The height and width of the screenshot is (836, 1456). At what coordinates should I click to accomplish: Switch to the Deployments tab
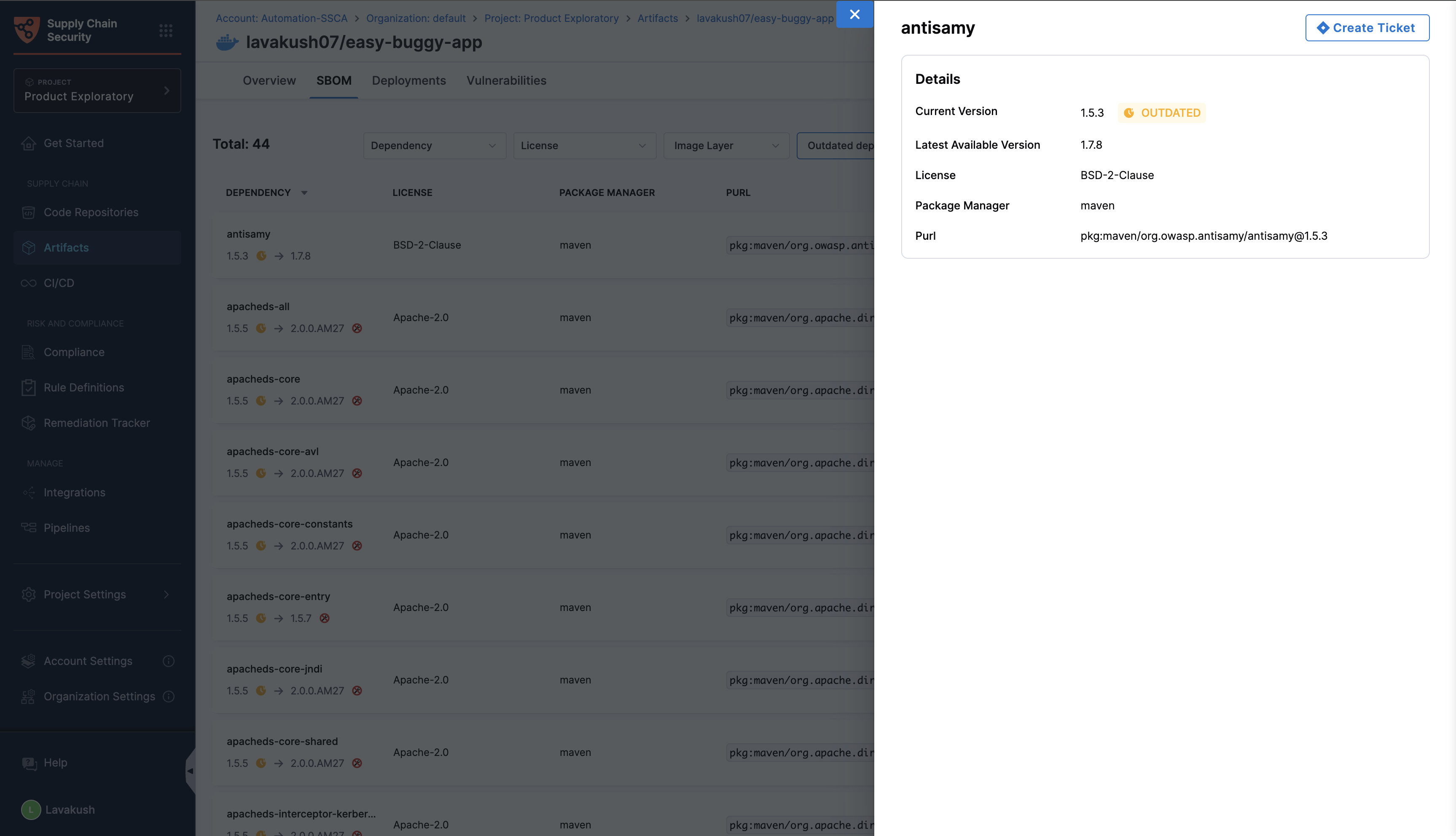coord(408,81)
